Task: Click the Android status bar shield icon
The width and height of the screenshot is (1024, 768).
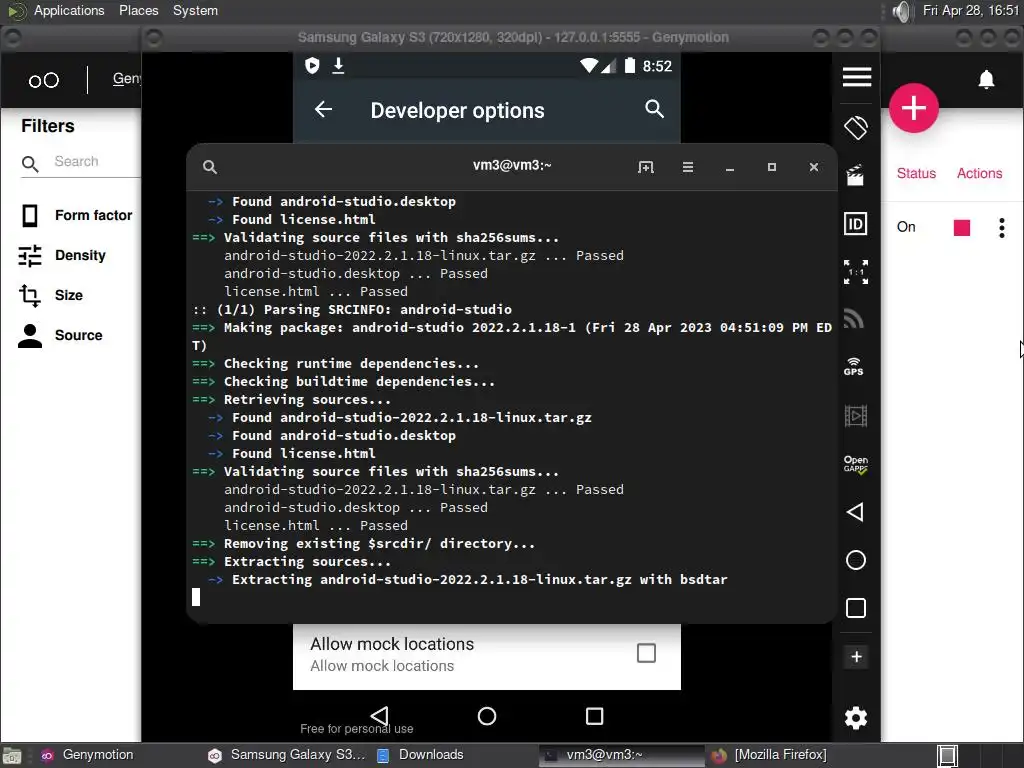Action: [312, 65]
